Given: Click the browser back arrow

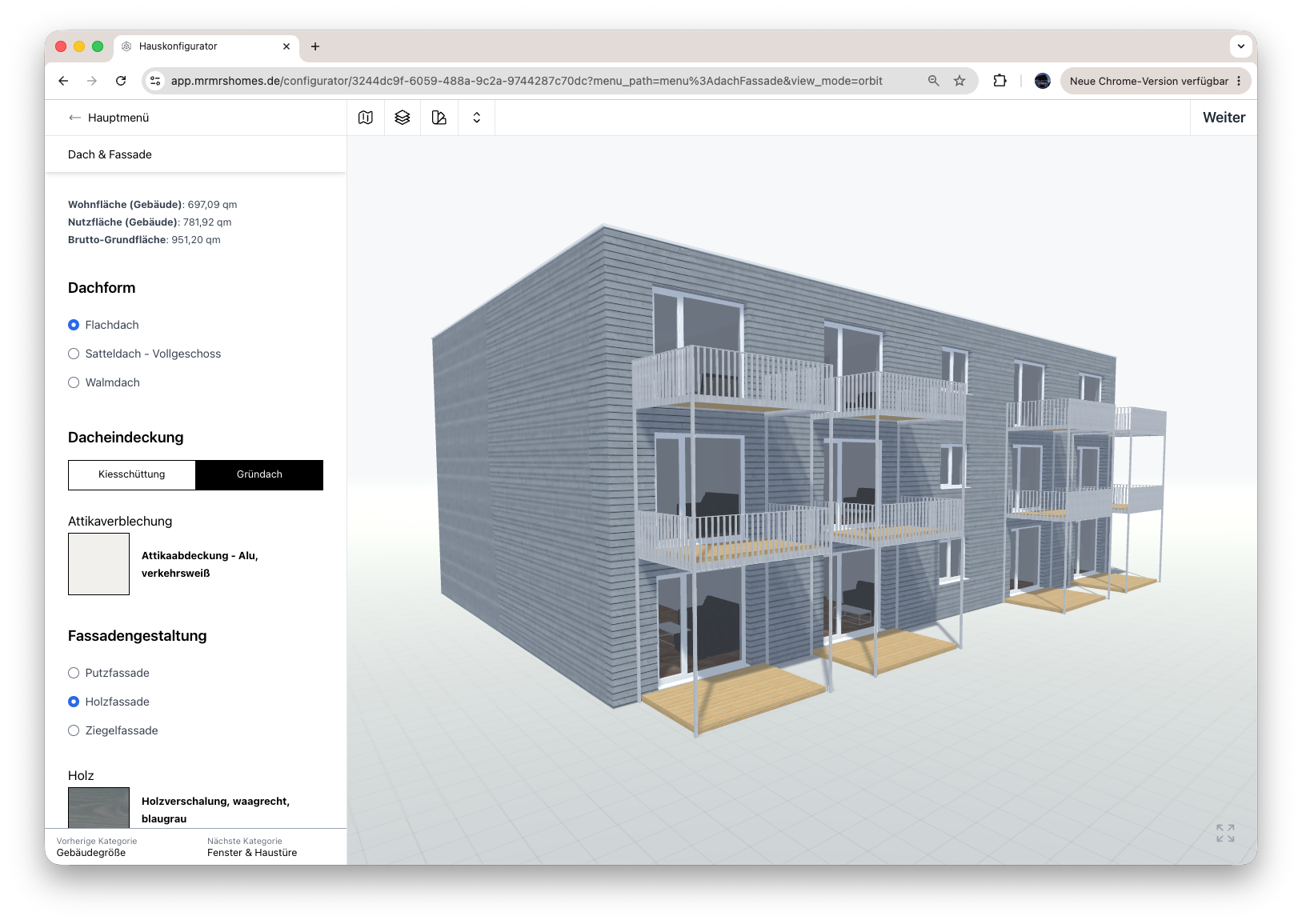Looking at the screenshot, I should pyautogui.click(x=63, y=81).
